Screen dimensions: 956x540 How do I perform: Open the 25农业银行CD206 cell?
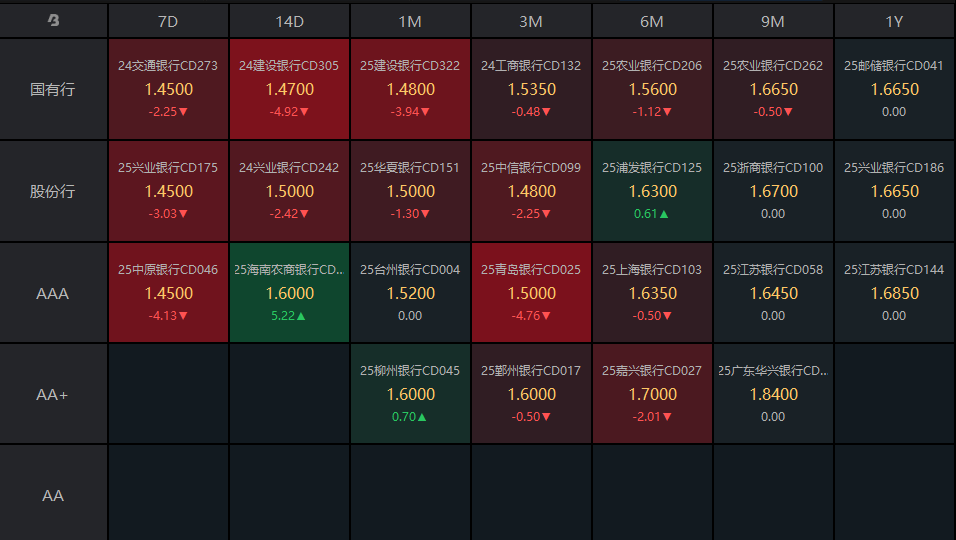click(x=652, y=89)
